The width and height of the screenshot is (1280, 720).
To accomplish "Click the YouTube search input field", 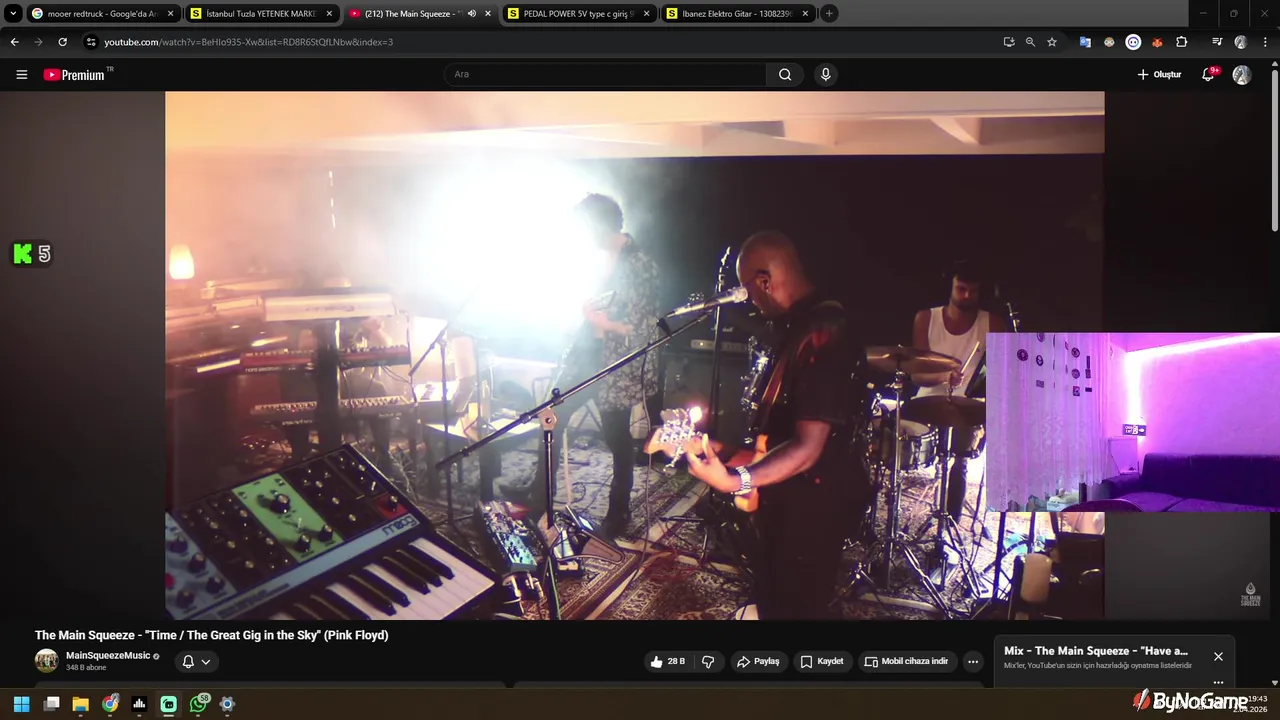I will 606,74.
